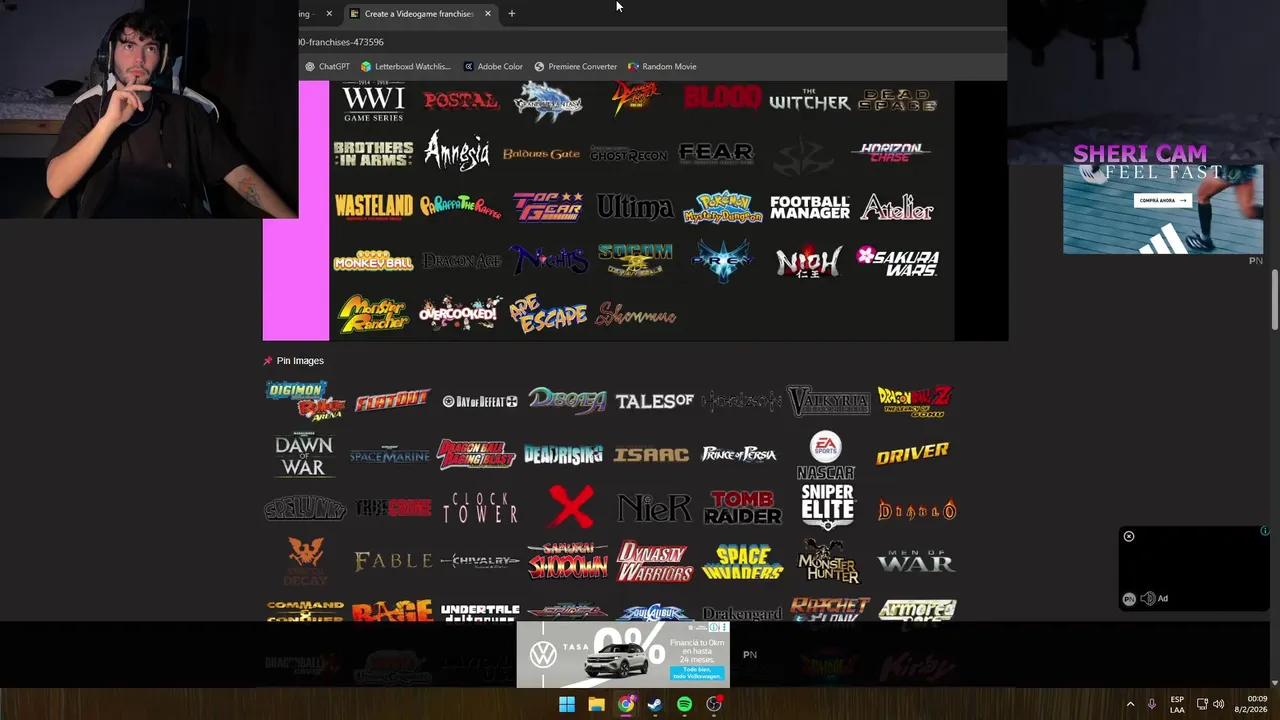Select the Amnesia logo
This screenshot has height=720, width=1280.
point(457,152)
